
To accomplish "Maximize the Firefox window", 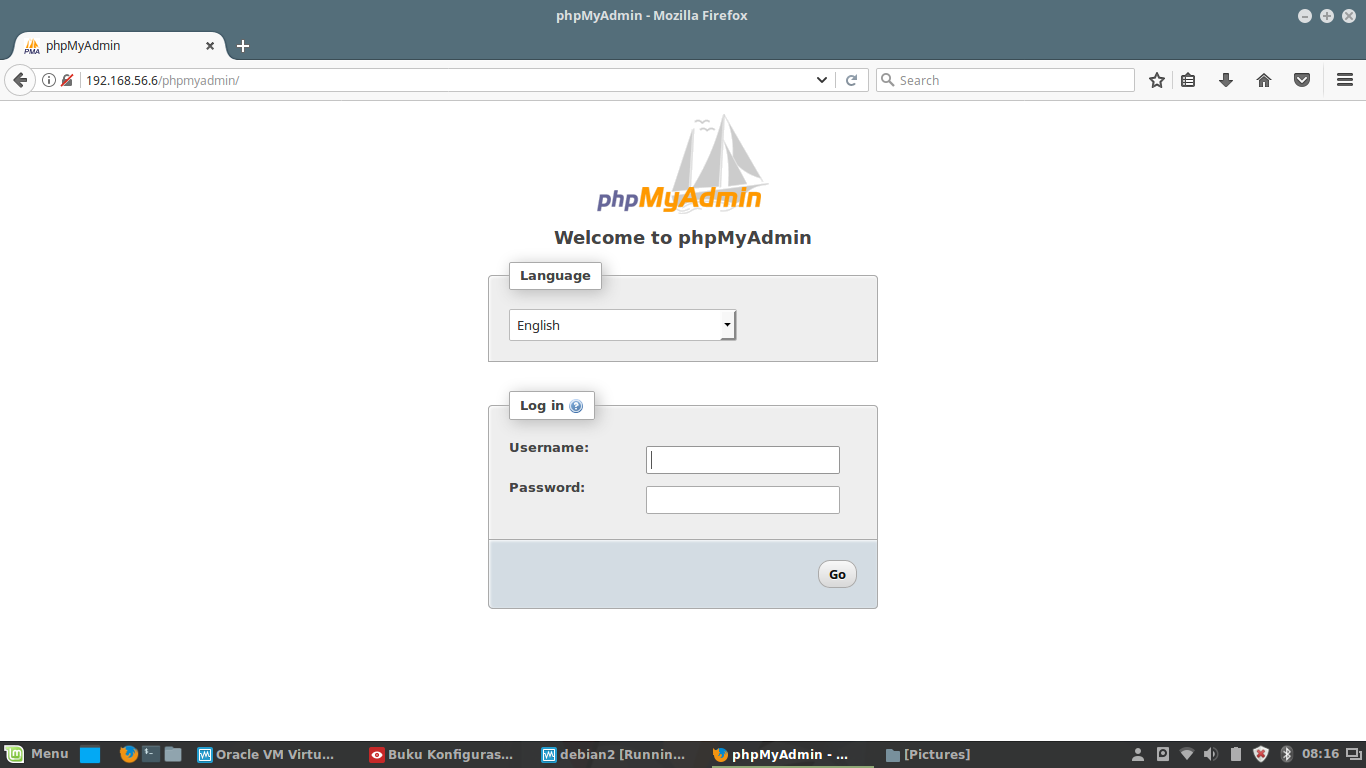I will click(1327, 16).
